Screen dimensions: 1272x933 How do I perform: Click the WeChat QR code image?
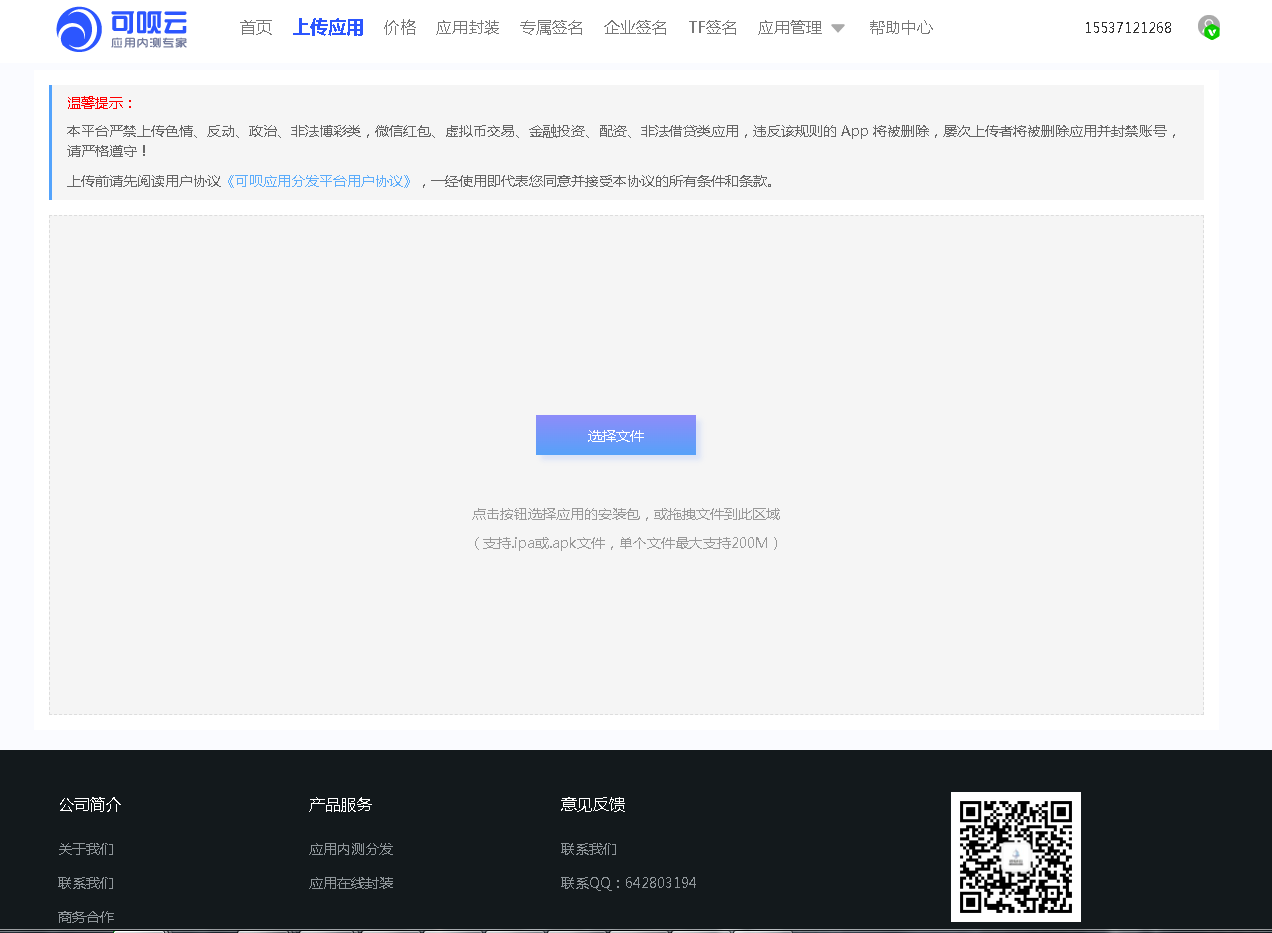[1015, 856]
